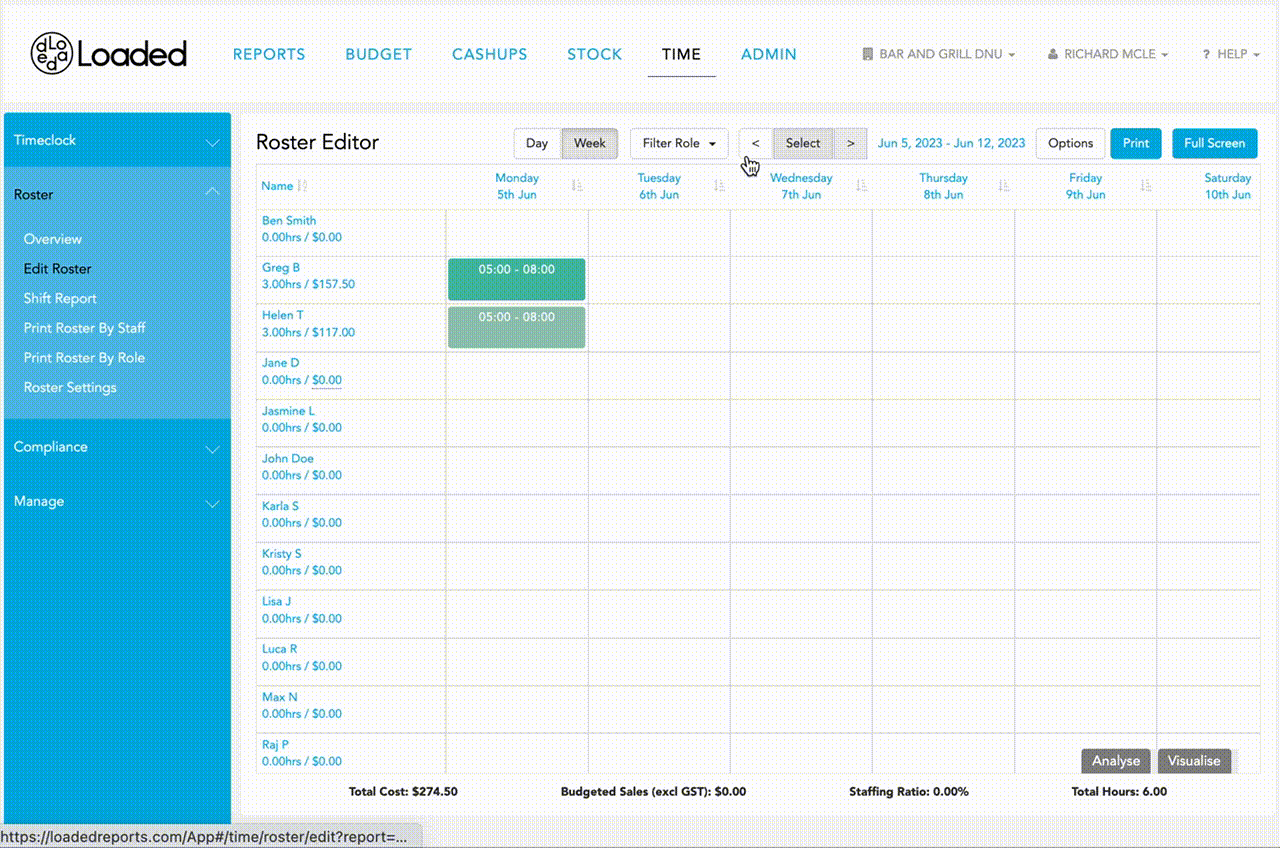The height and width of the screenshot is (848, 1280).
Task: Select Helen T's grey 05:00 - 08:00 shift
Action: click(x=517, y=327)
